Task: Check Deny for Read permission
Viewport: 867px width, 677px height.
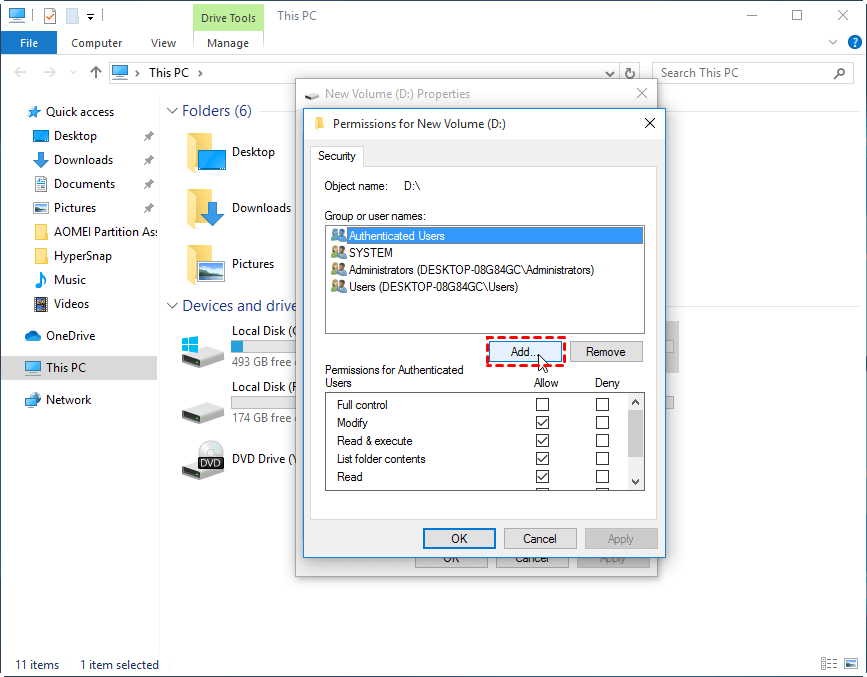Action: 602,477
